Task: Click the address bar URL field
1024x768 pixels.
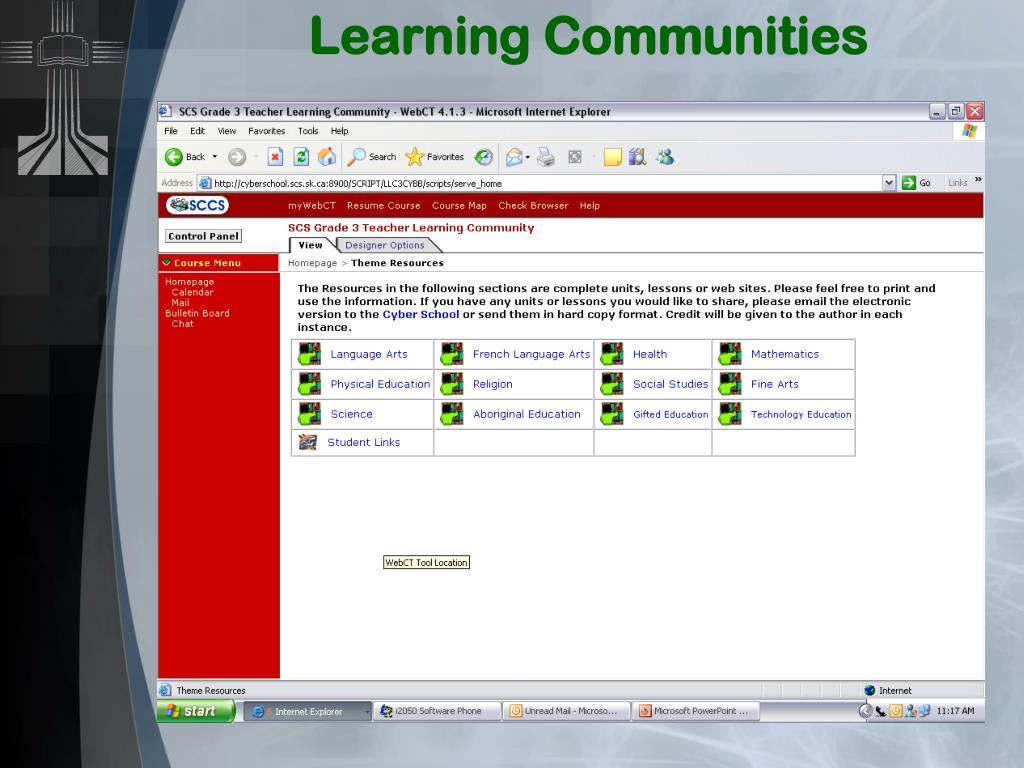Action: click(539, 183)
